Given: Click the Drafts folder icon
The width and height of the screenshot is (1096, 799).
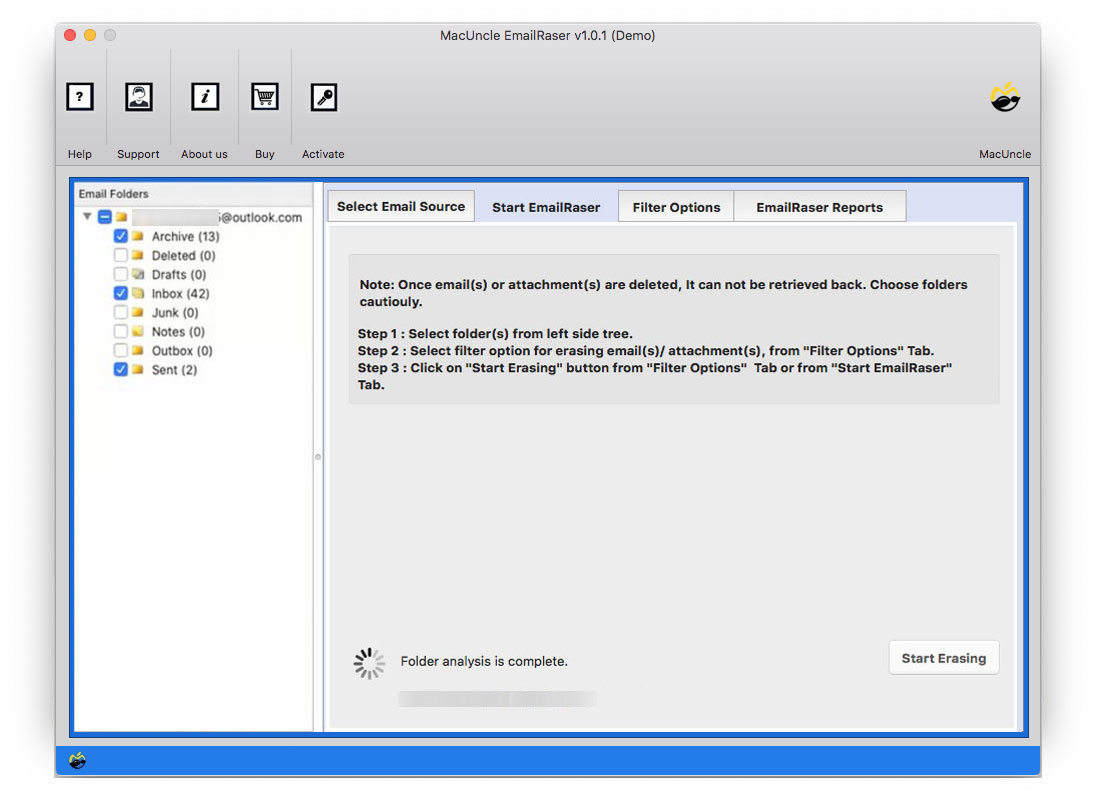Looking at the screenshot, I should click(x=138, y=274).
